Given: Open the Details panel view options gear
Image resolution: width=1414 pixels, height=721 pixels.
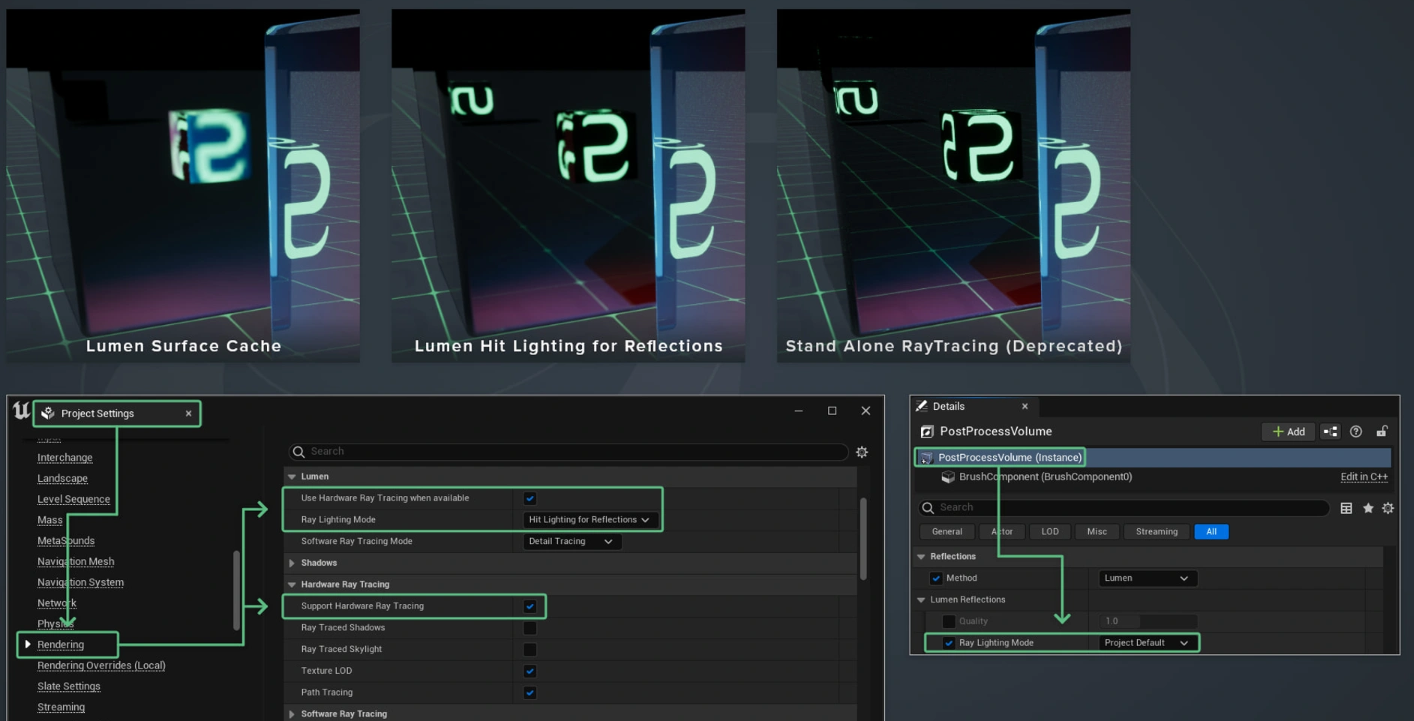Looking at the screenshot, I should click(1388, 508).
